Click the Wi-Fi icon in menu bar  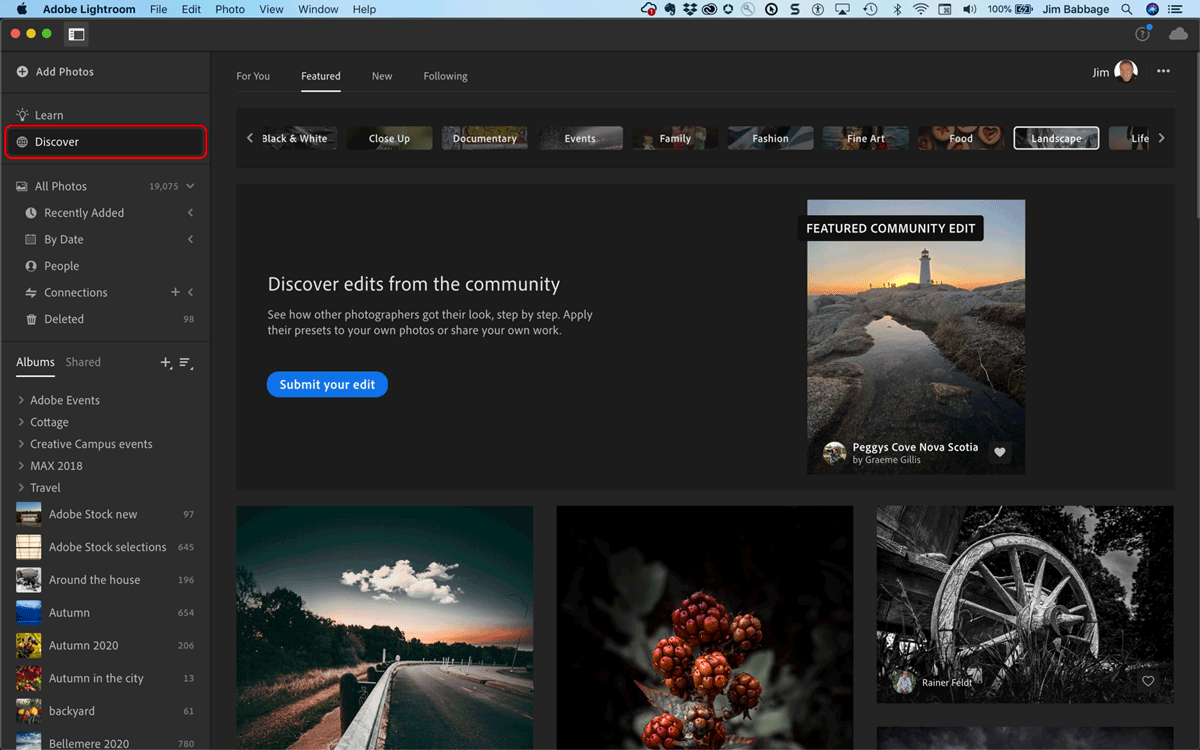(920, 9)
